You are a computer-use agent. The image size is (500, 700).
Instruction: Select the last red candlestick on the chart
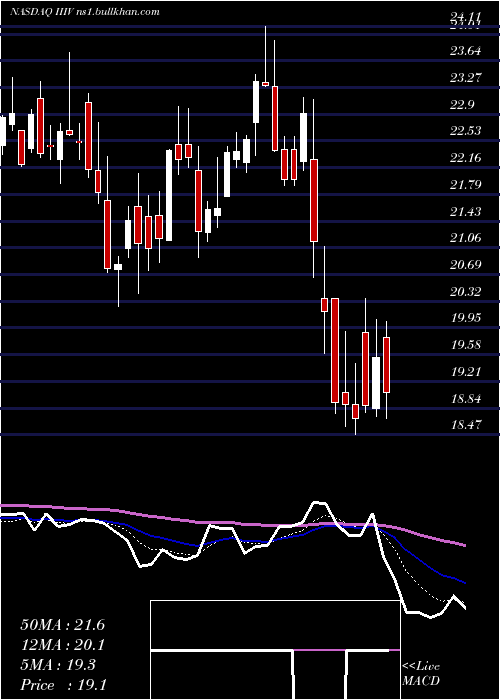coord(387,365)
